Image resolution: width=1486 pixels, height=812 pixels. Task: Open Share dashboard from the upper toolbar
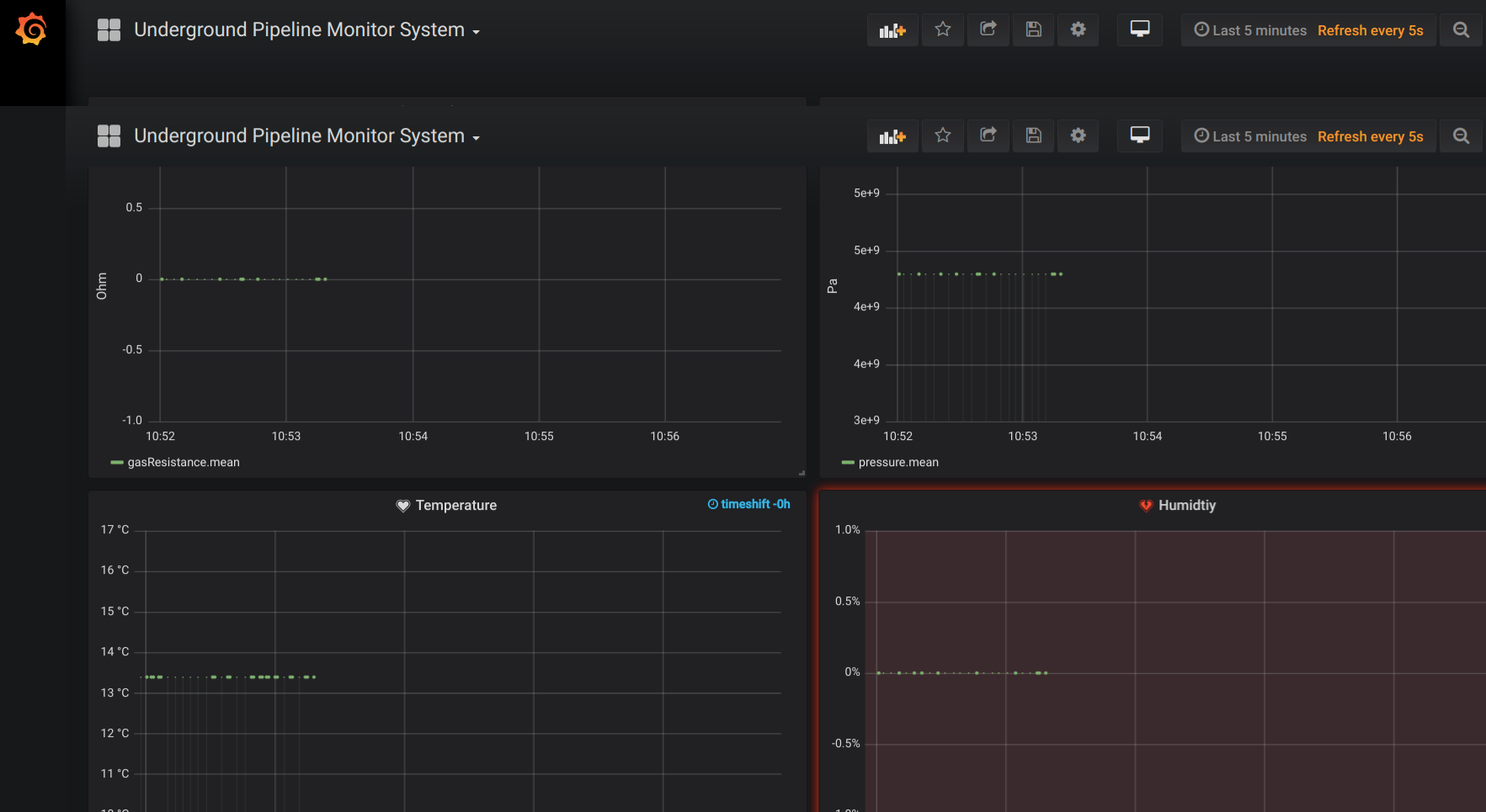[988, 29]
